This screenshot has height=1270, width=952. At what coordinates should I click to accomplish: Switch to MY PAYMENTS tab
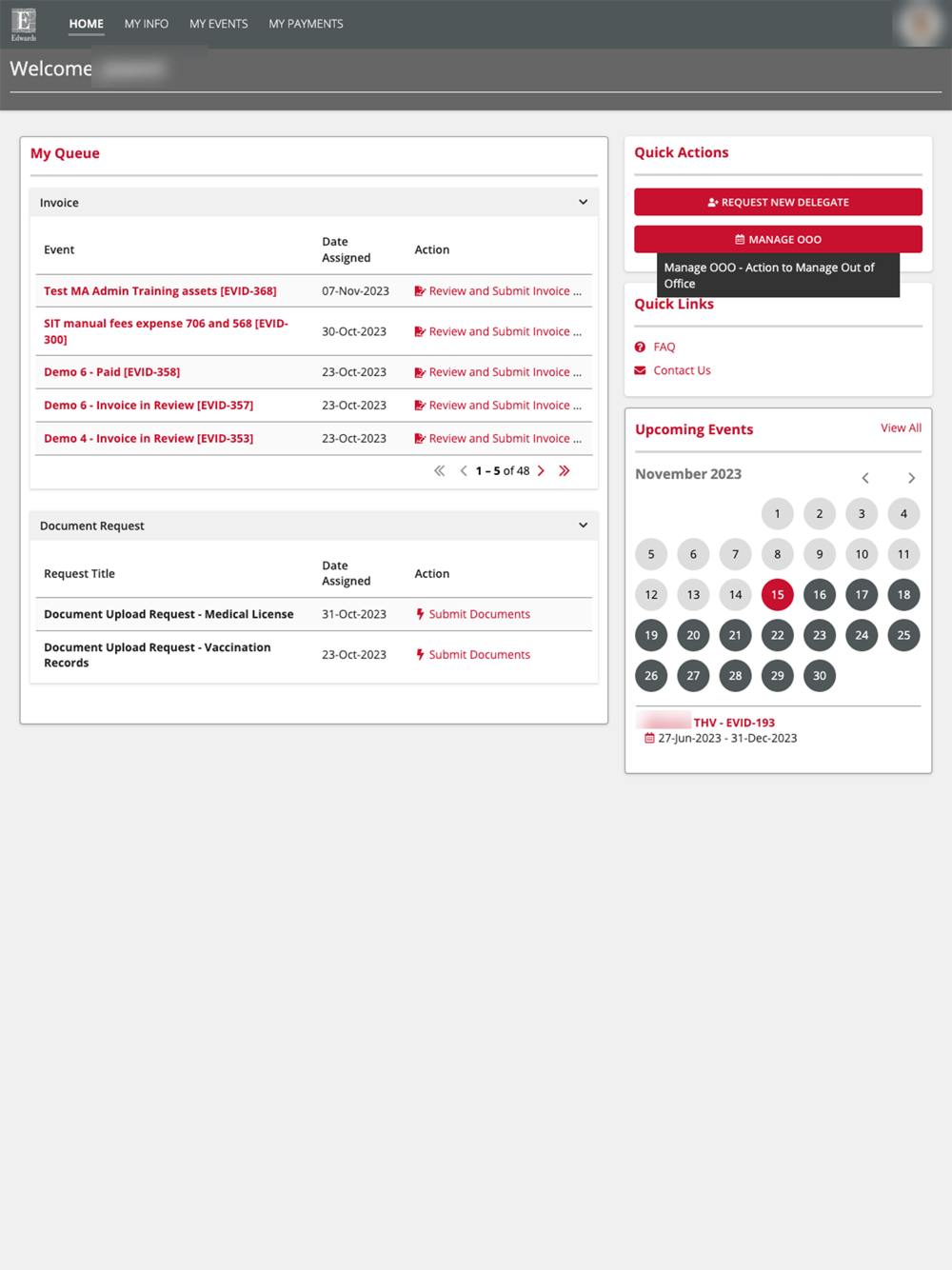click(x=306, y=24)
